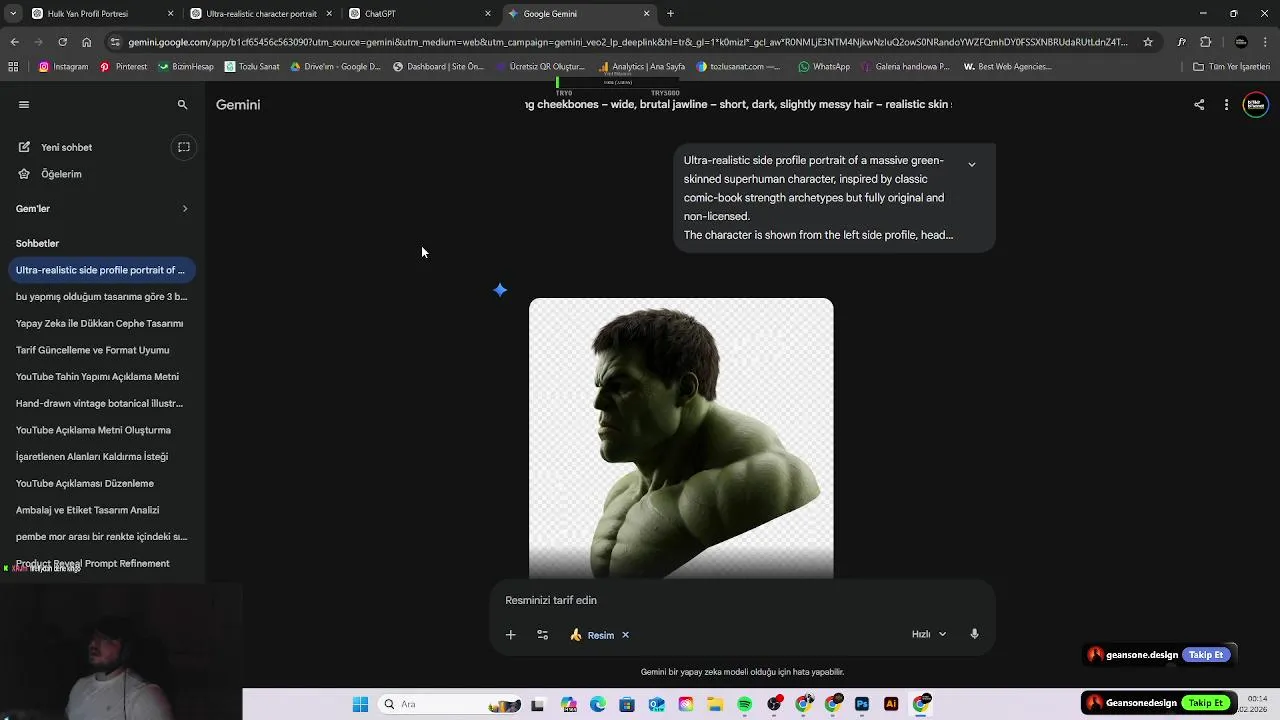Image resolution: width=1280 pixels, height=720 pixels.
Task: Click the browser home icon
Action: coord(86,42)
